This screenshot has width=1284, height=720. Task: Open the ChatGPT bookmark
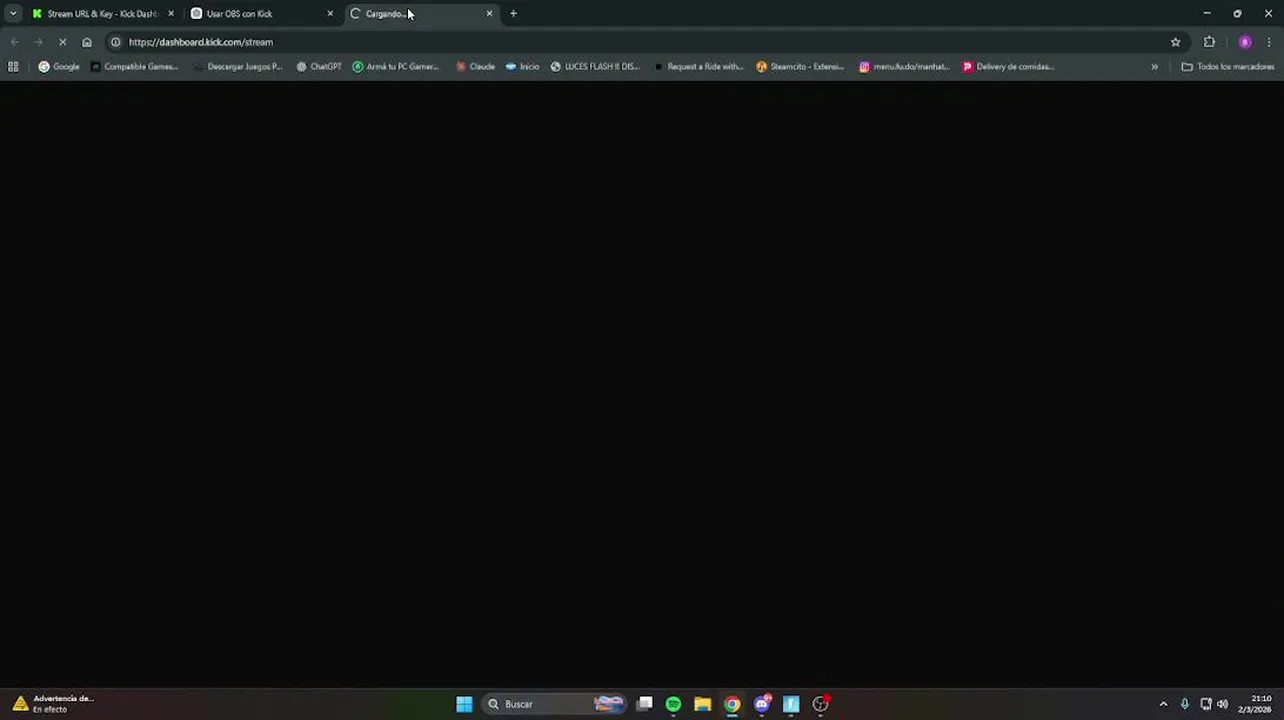tap(319, 67)
